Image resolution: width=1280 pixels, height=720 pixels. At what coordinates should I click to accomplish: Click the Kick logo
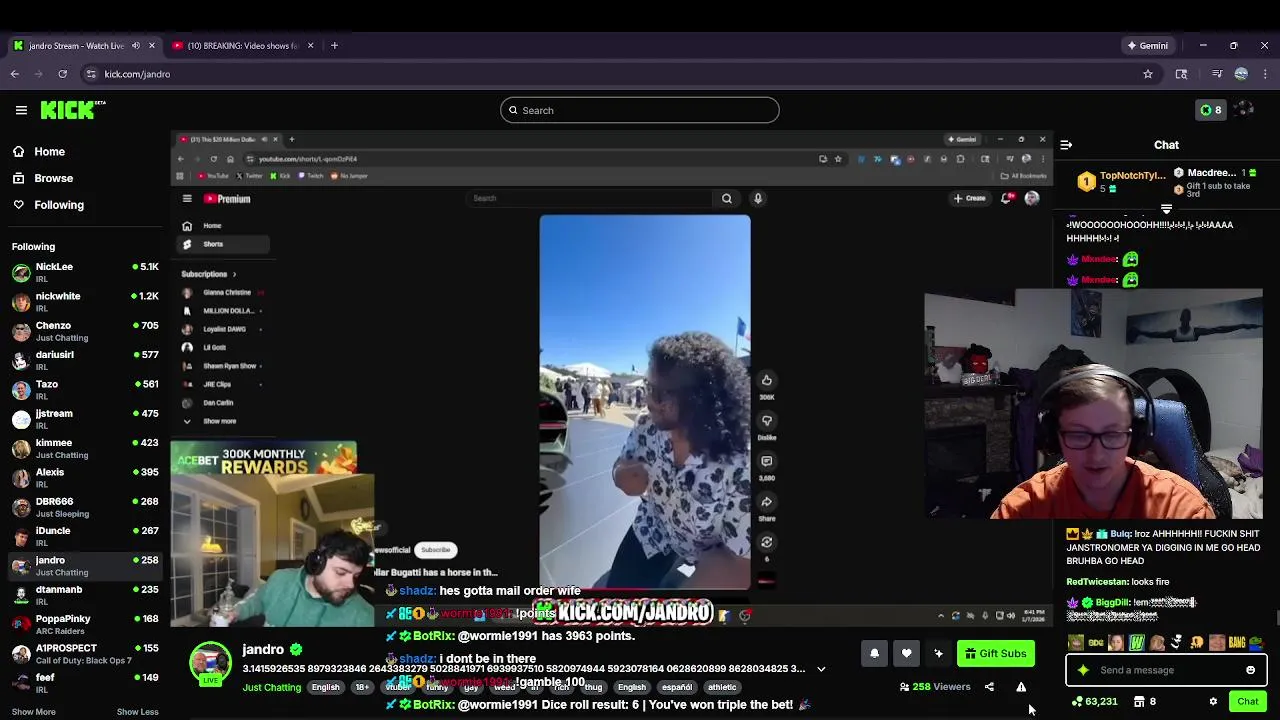click(x=72, y=110)
